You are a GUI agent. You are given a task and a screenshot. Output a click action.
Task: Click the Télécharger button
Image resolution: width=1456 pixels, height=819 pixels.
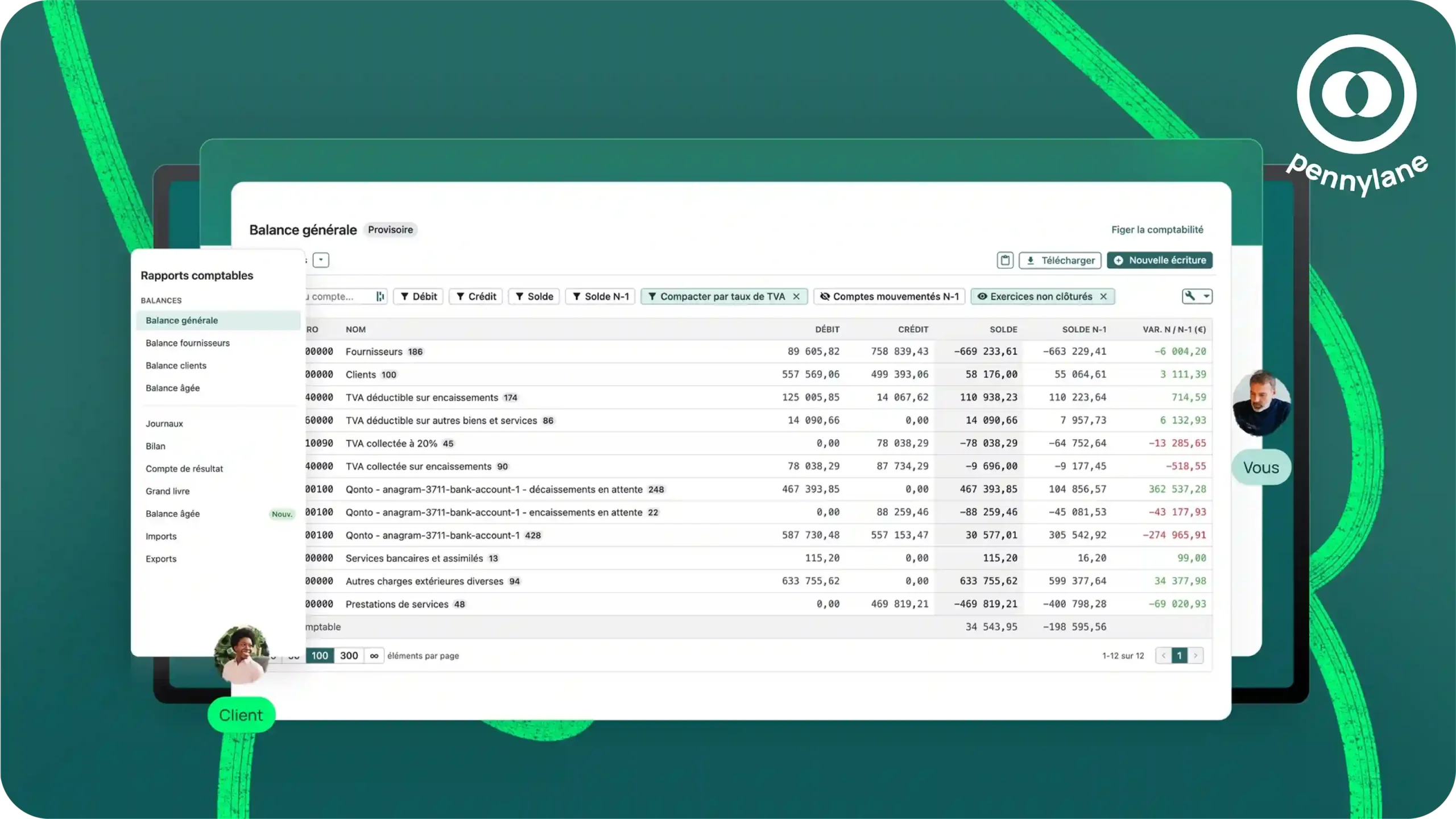[1060, 260]
